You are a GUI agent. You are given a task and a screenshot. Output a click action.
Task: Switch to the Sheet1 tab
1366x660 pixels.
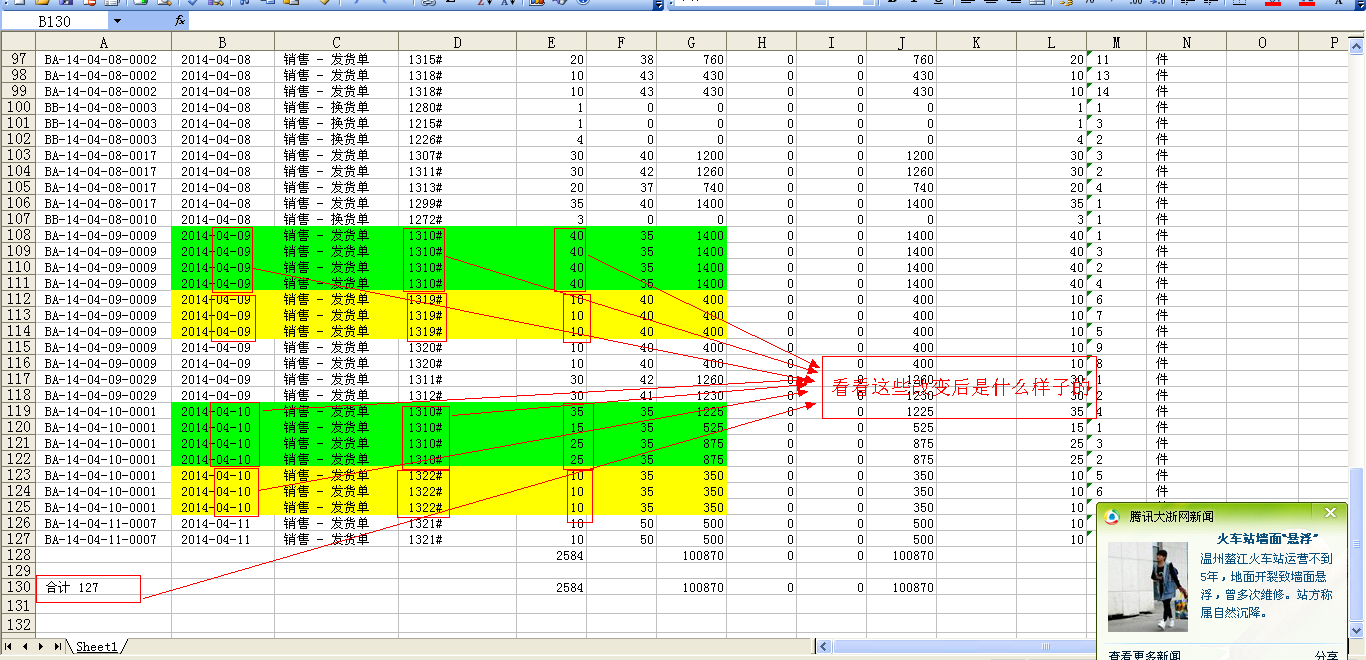click(96, 647)
